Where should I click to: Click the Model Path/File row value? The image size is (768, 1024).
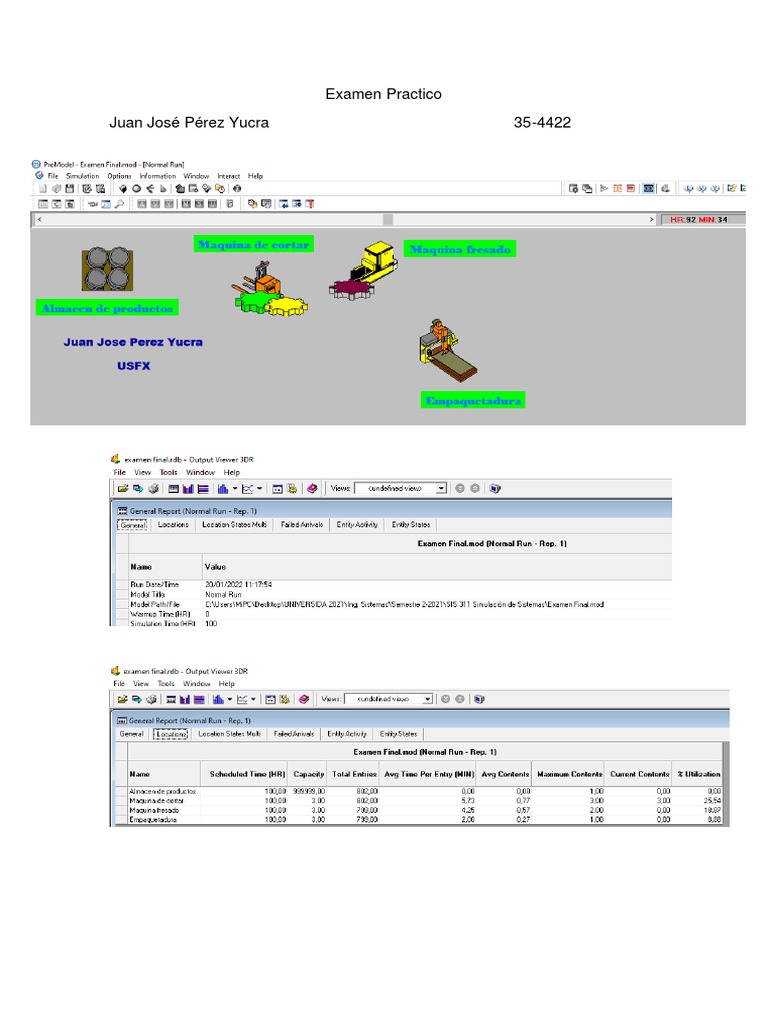point(404,605)
